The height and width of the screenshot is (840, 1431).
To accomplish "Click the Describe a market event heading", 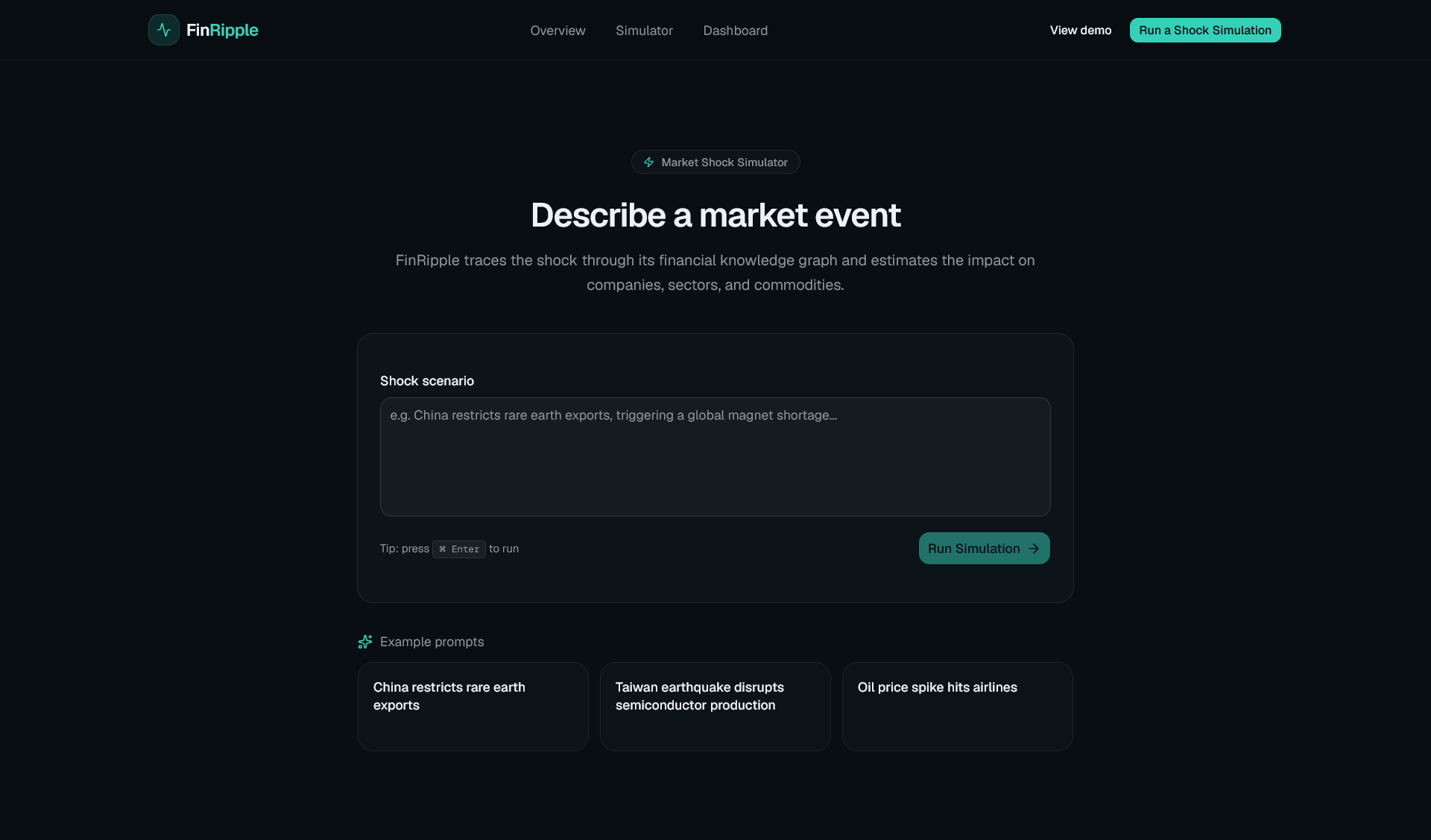I will pyautogui.click(x=715, y=215).
